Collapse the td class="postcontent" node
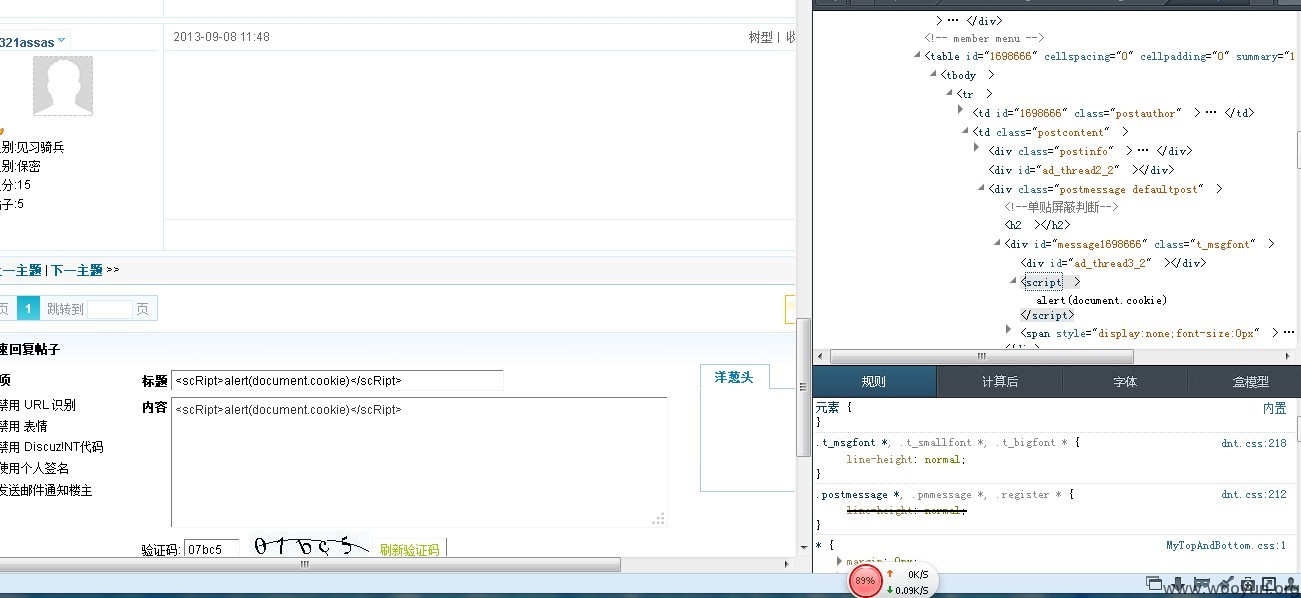This screenshot has height=598, width=1301. 964,132
